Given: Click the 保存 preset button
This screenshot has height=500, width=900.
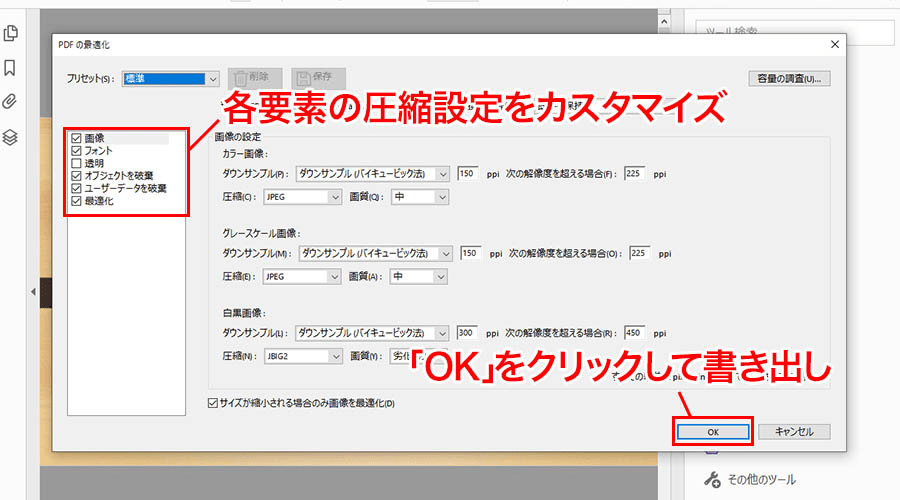Looking at the screenshot, I should (x=319, y=77).
